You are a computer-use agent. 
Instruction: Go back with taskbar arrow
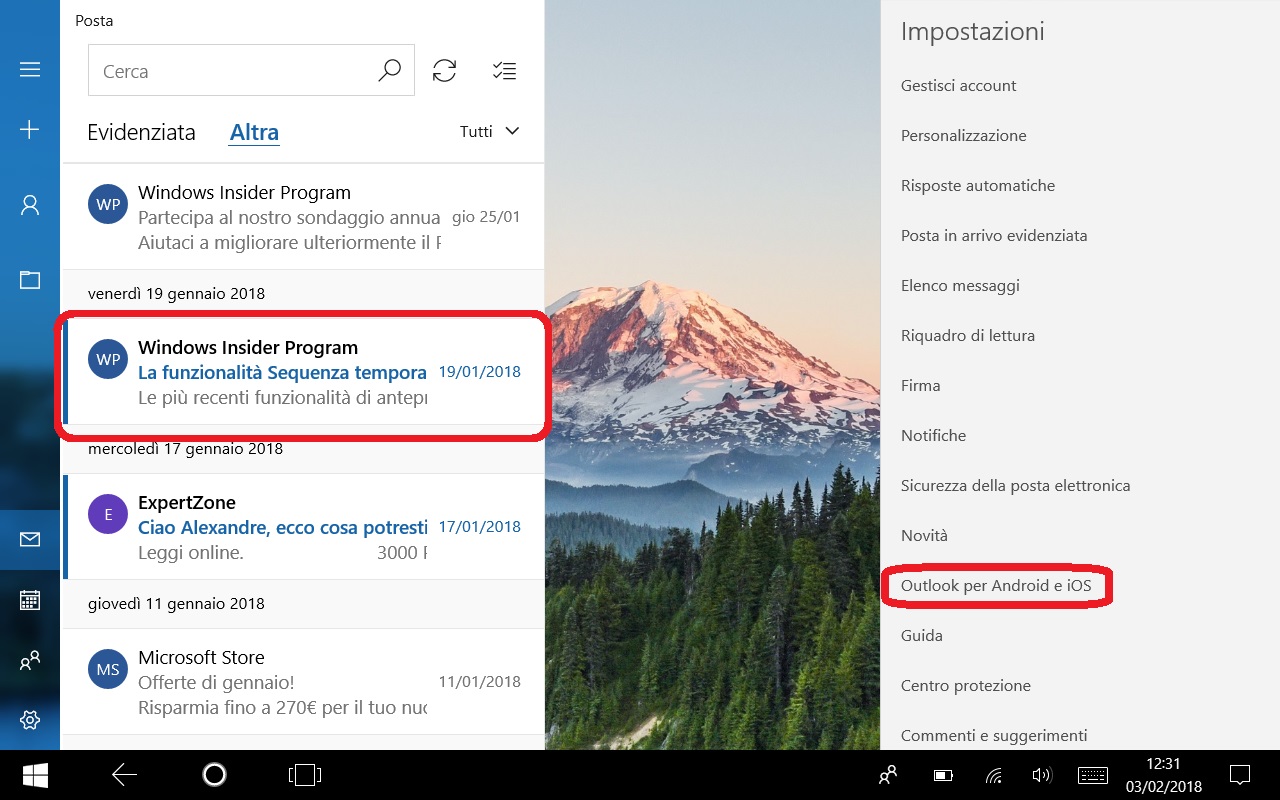coord(124,775)
